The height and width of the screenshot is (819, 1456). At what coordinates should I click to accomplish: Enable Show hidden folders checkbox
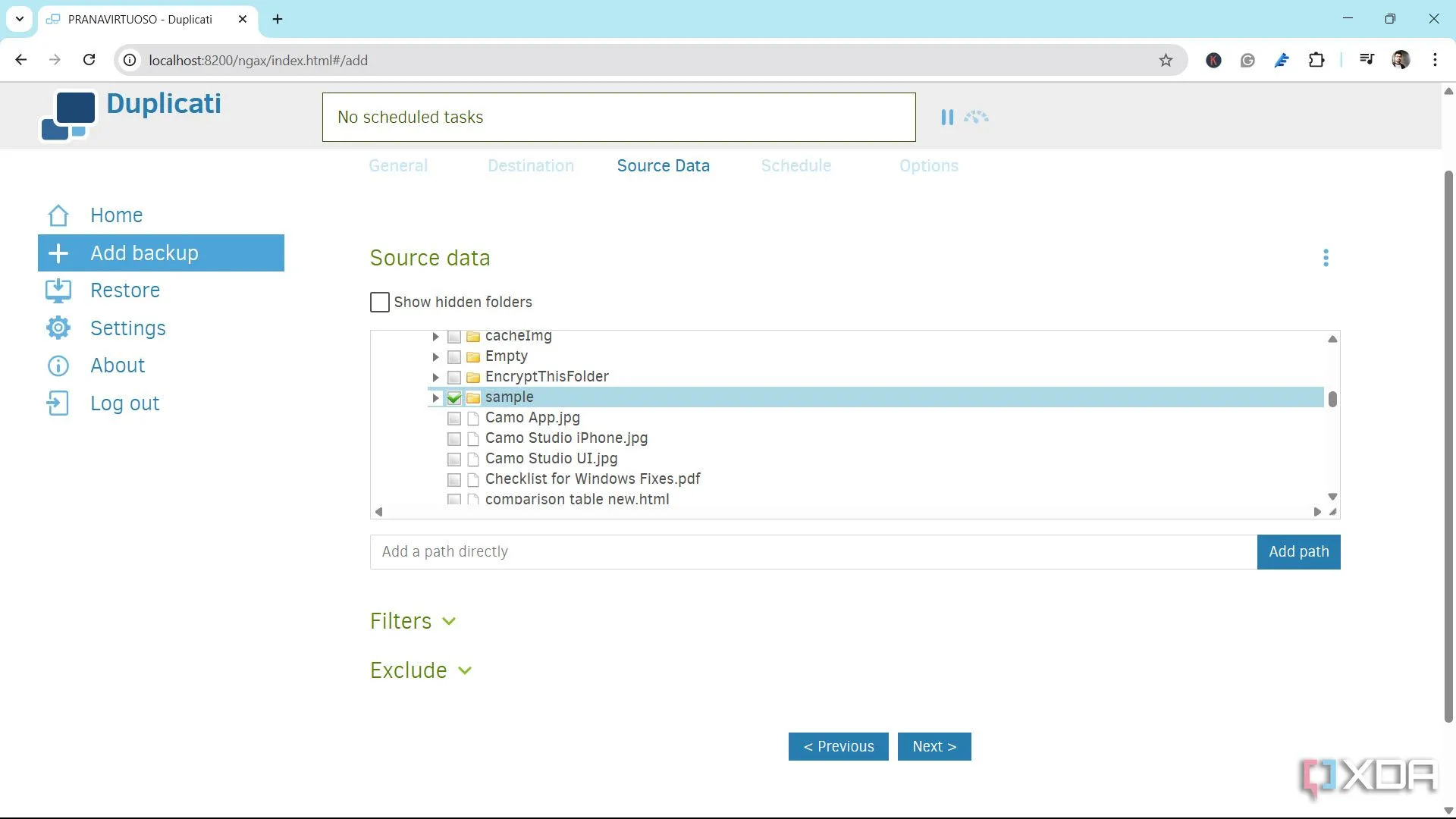pos(380,303)
